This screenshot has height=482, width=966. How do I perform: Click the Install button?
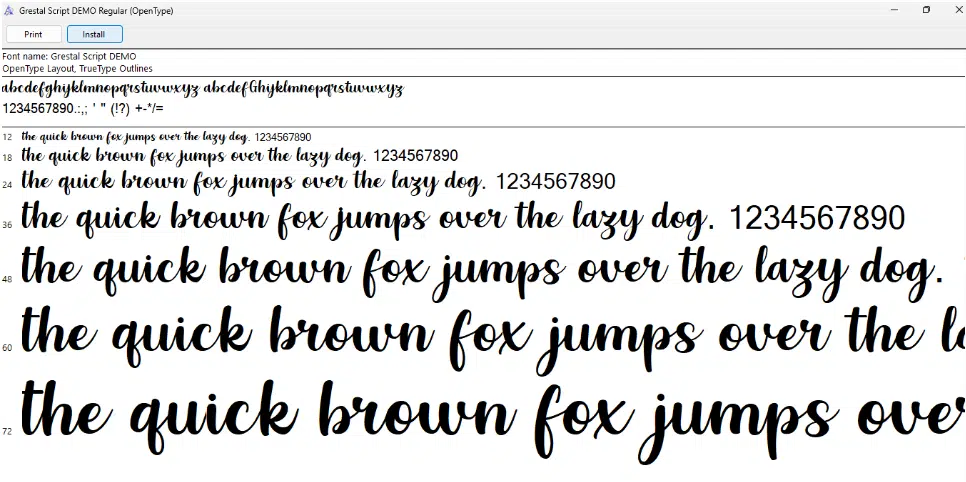(x=95, y=35)
